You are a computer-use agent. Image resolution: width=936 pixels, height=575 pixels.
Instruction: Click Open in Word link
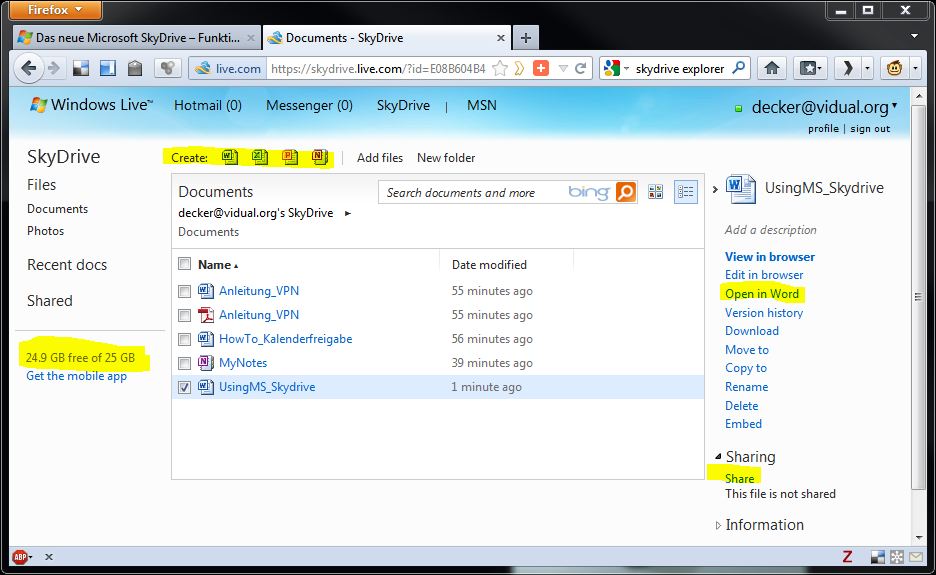pyautogui.click(x=762, y=294)
